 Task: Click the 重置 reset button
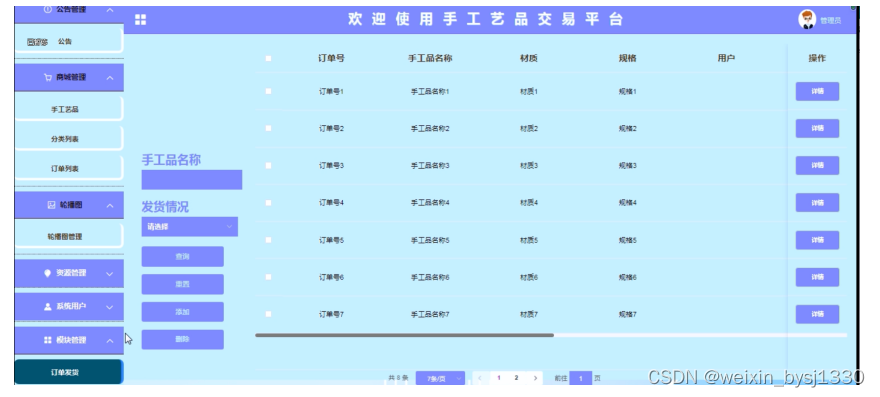point(182,284)
